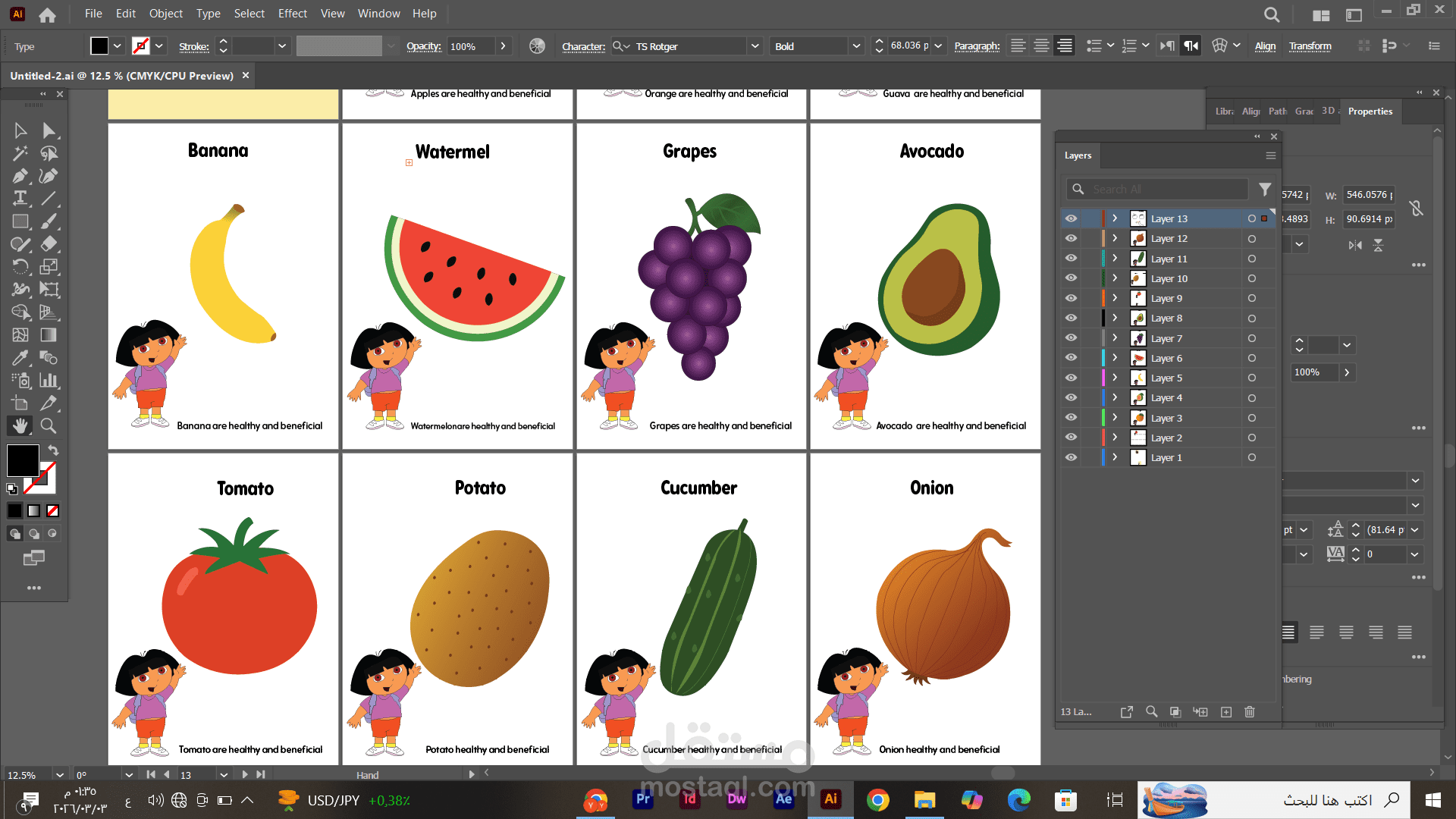Click the Align link in control bar
The image size is (1456, 819).
(1265, 46)
